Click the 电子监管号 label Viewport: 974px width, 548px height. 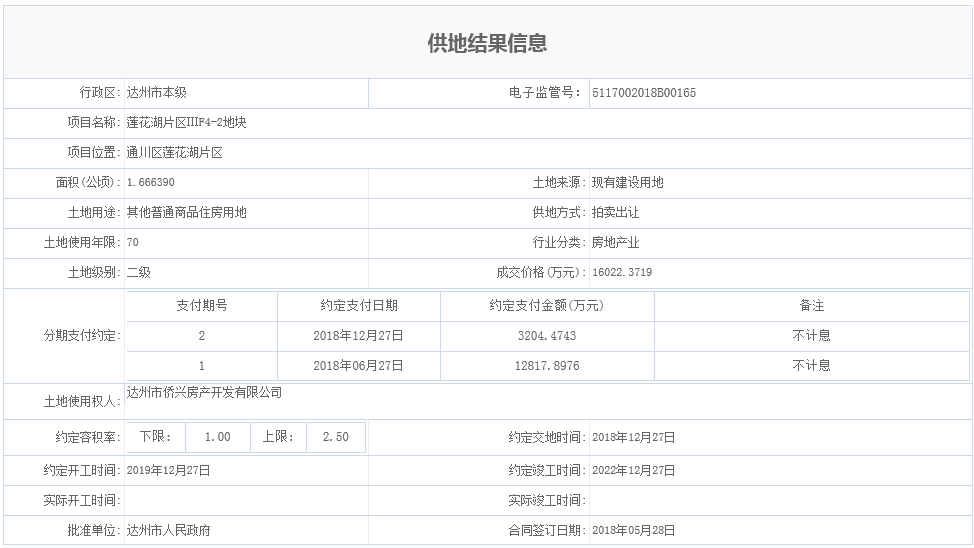(x=545, y=93)
